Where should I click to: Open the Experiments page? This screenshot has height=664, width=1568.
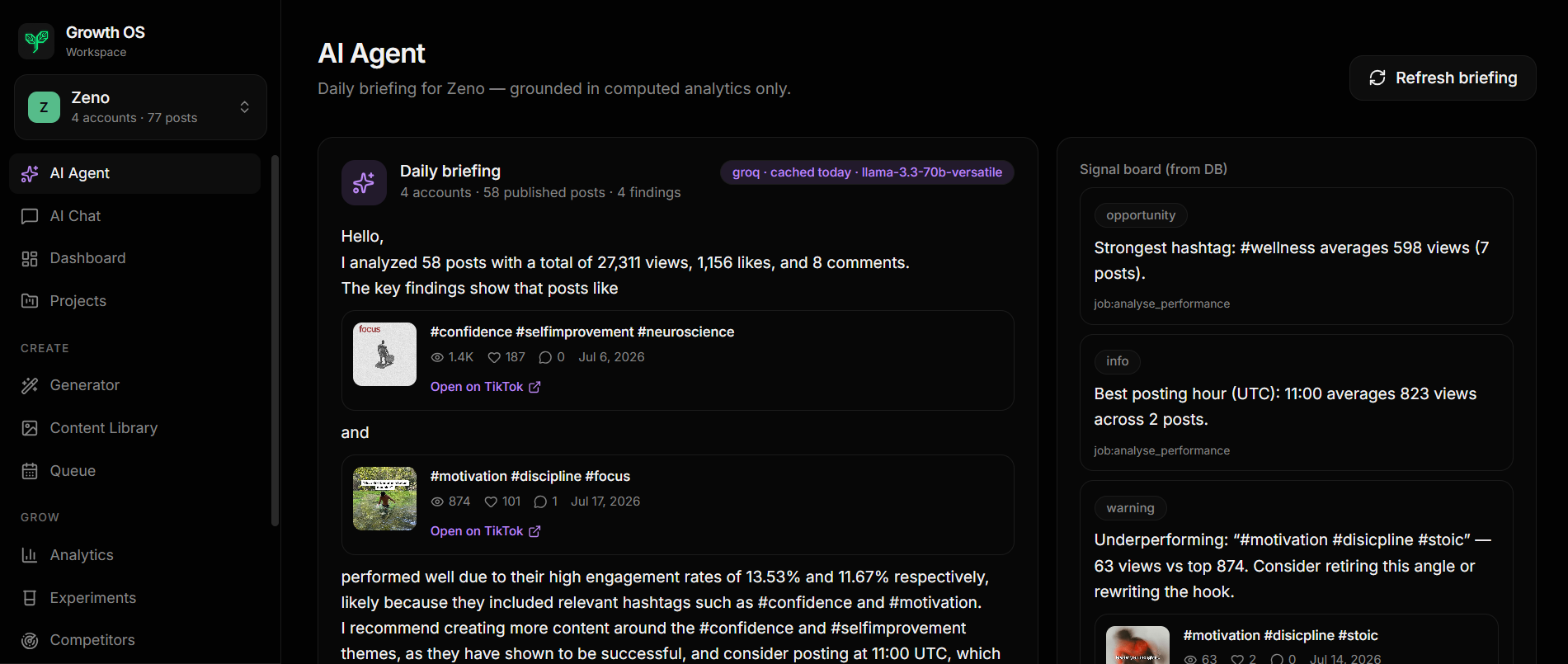(135, 598)
